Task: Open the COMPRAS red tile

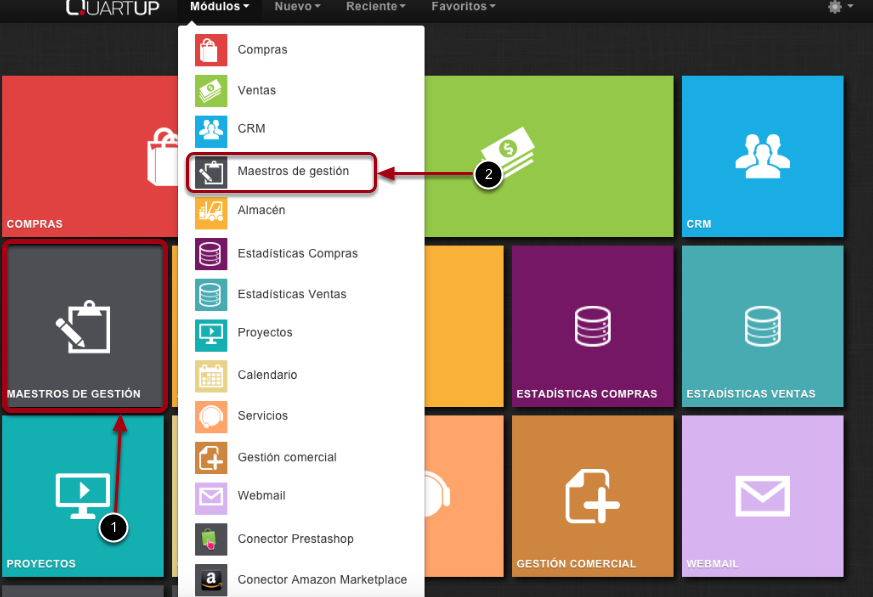Action: tap(90, 156)
